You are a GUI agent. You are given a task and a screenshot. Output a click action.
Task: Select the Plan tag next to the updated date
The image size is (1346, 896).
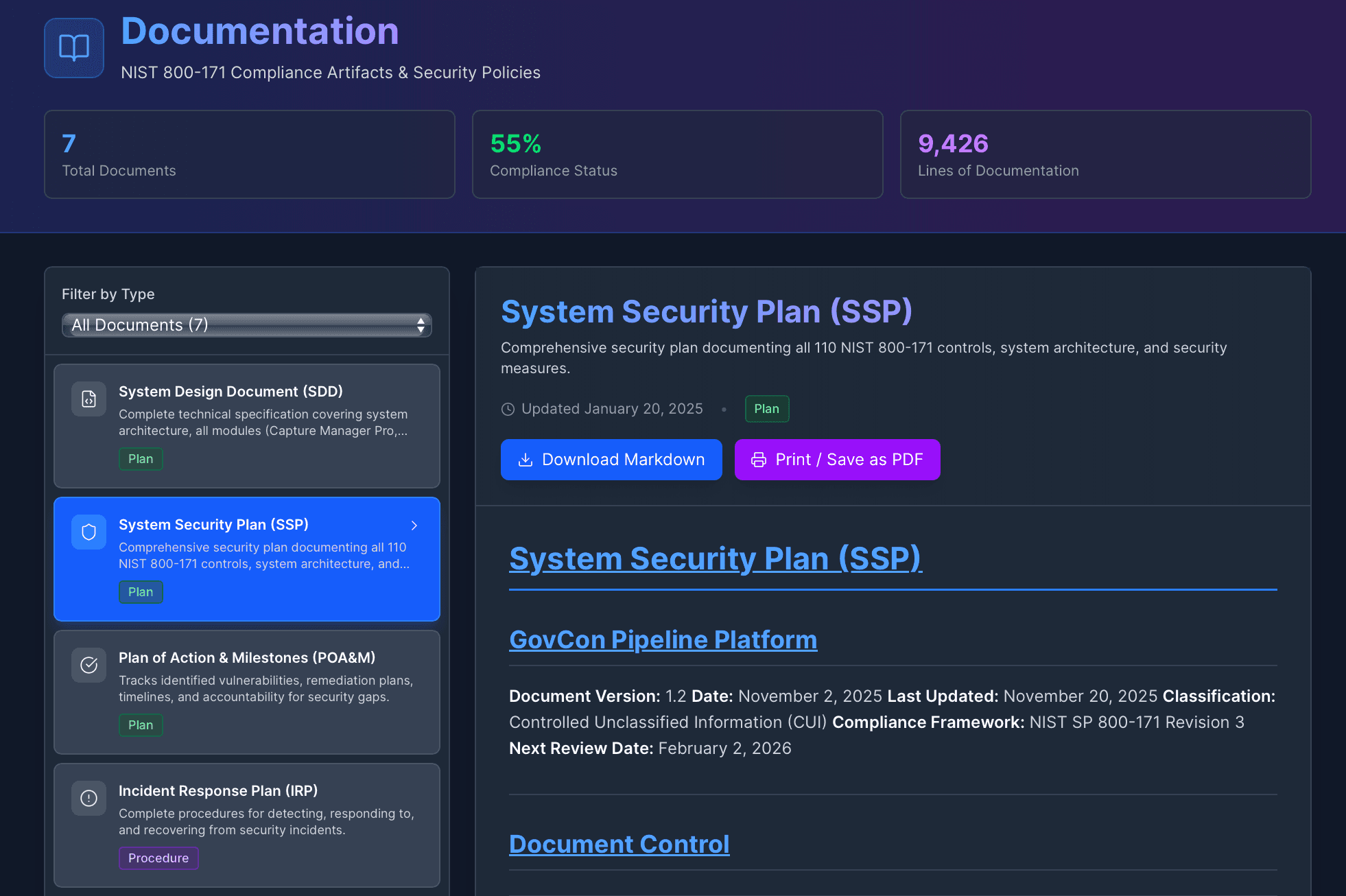pos(766,408)
